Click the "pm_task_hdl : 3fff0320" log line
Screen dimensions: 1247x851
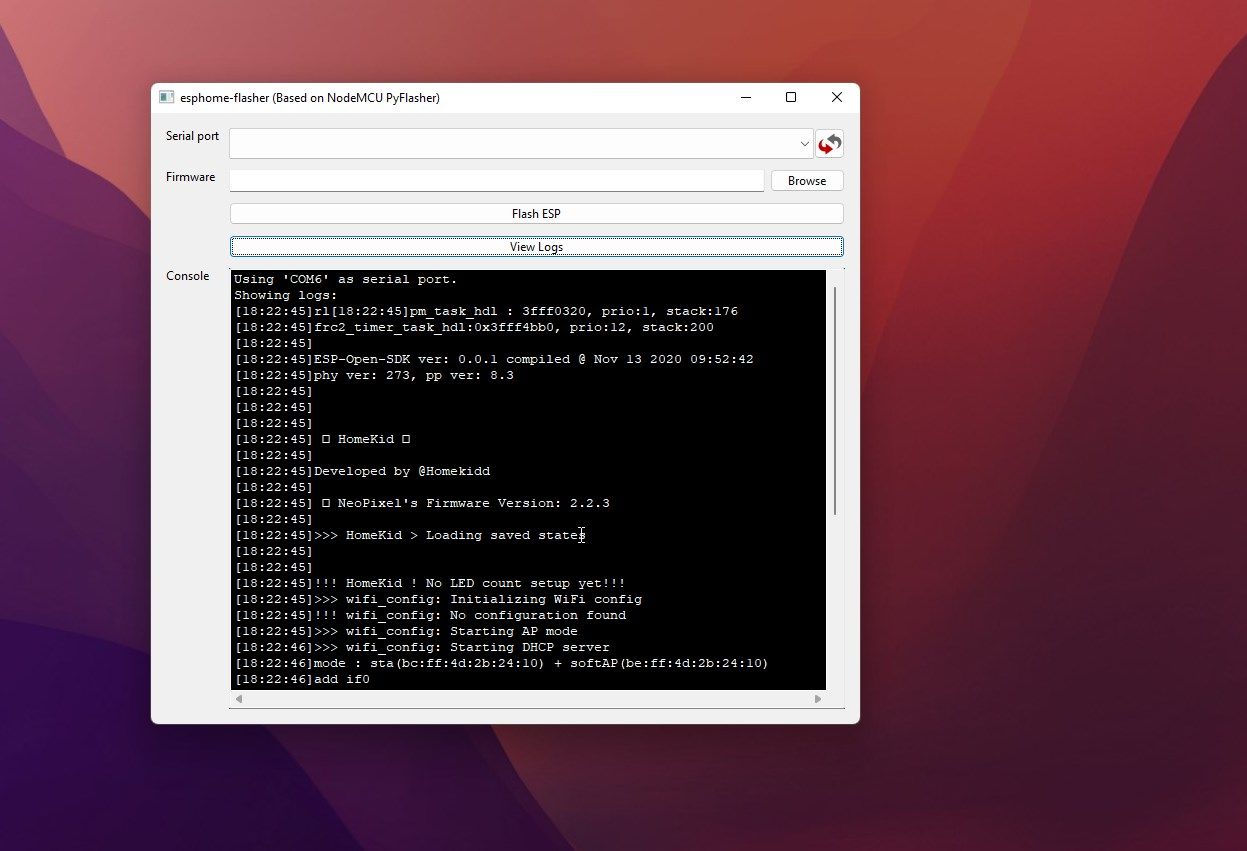(486, 311)
